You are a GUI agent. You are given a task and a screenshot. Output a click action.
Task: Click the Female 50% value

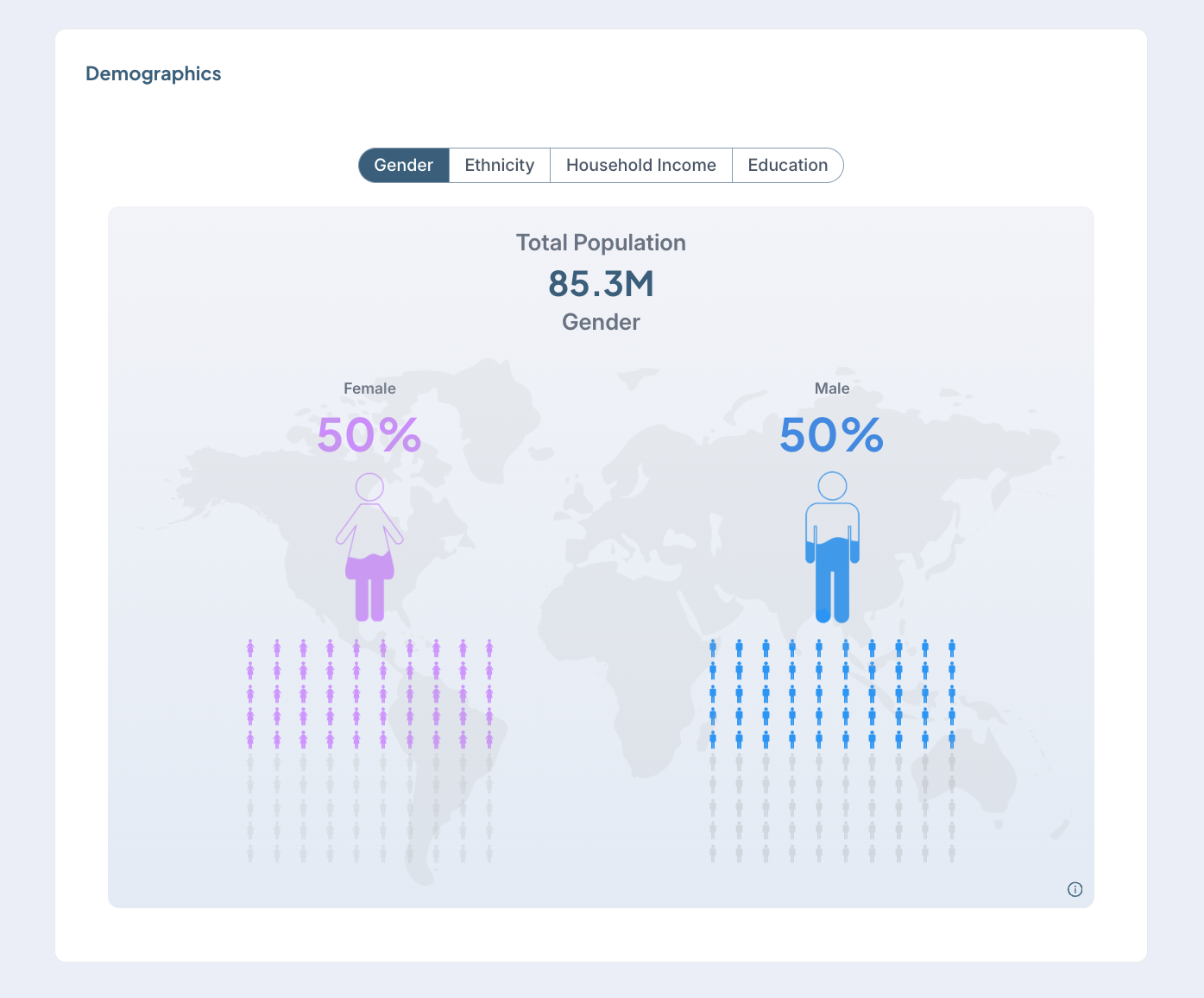pos(369,435)
